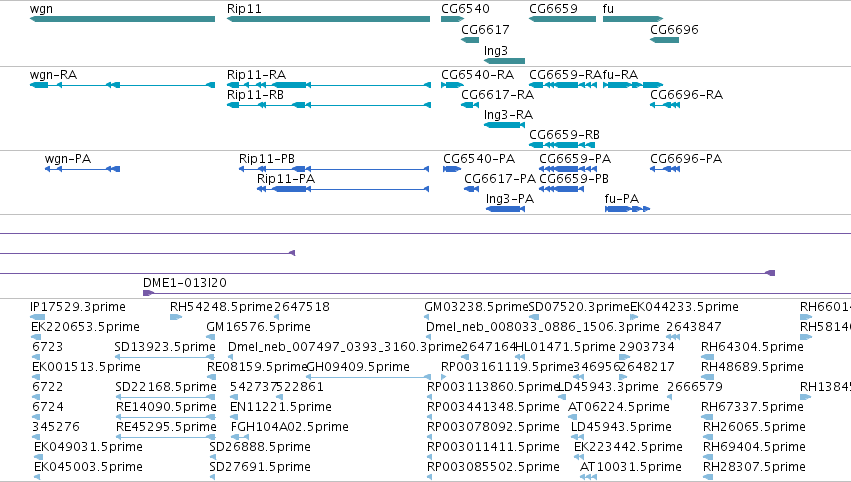Click the EN11221.5prime EST label
The height and width of the screenshot is (482, 851).
click(281, 408)
